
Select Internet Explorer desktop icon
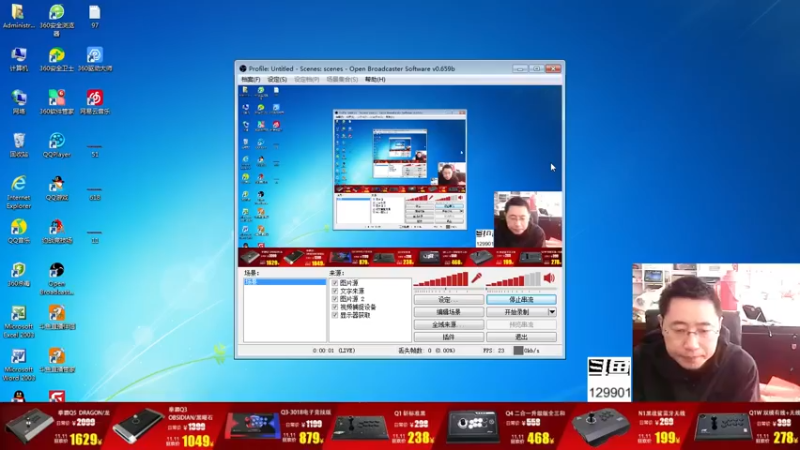click(x=18, y=192)
